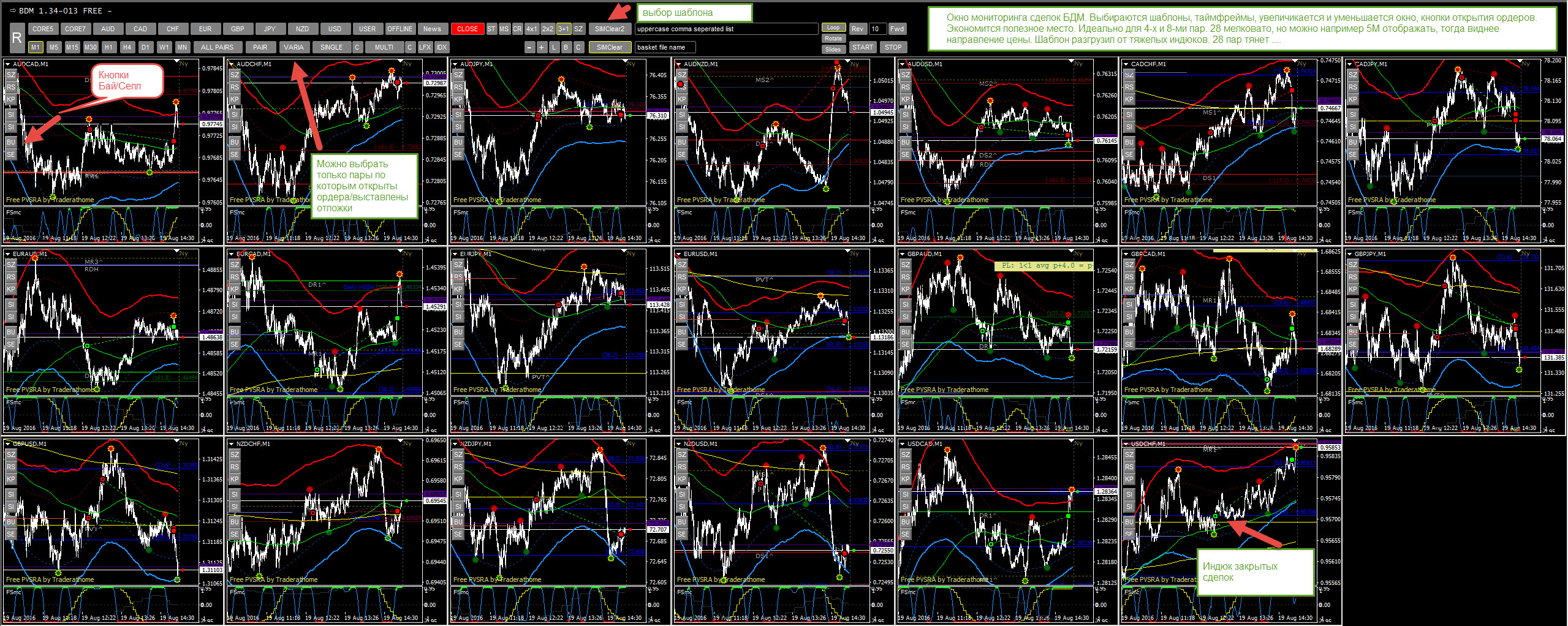This screenshot has width=1568, height=626.
Task: Click the minus shrink window button
Action: (x=530, y=47)
